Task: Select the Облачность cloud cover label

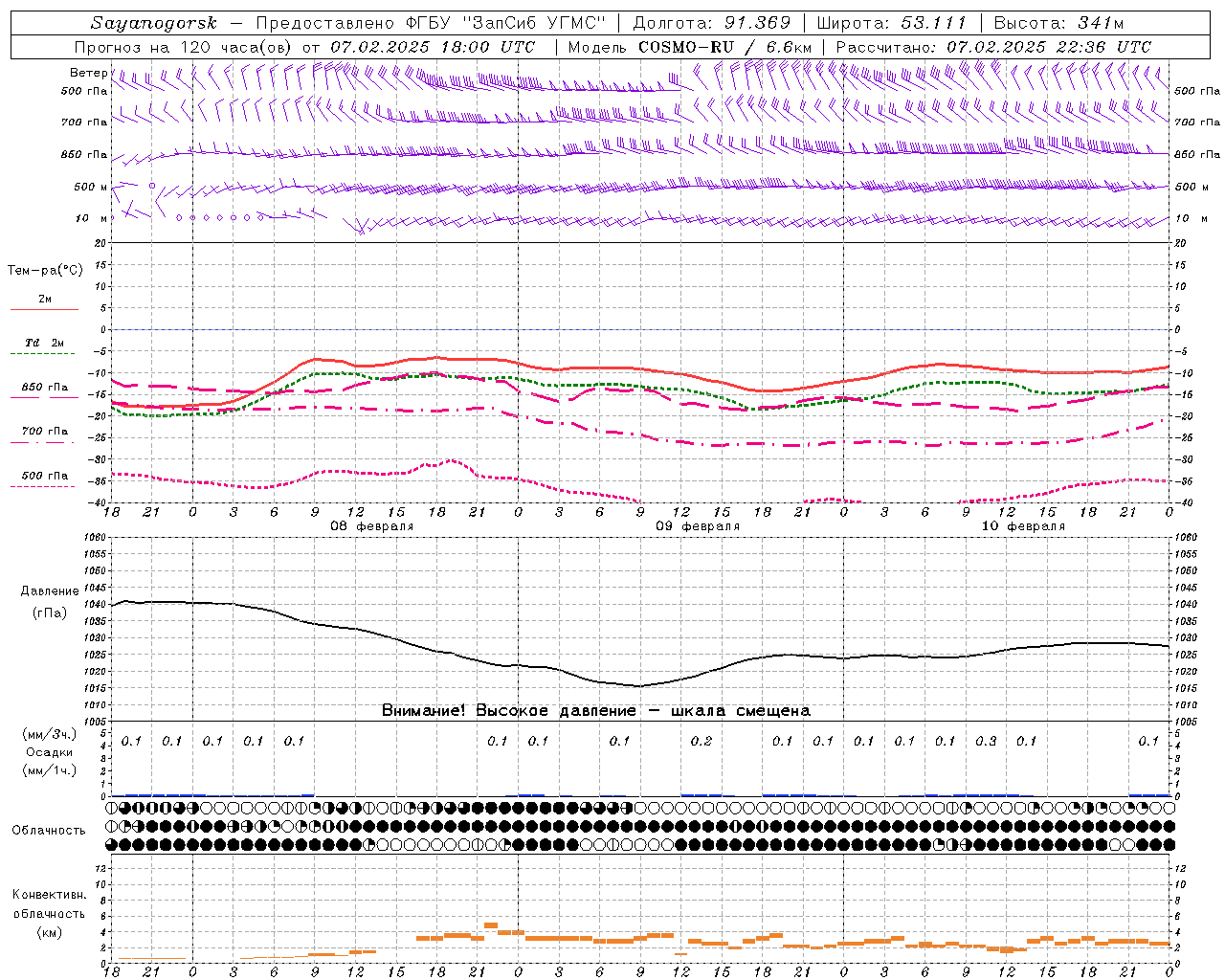Action: (49, 830)
